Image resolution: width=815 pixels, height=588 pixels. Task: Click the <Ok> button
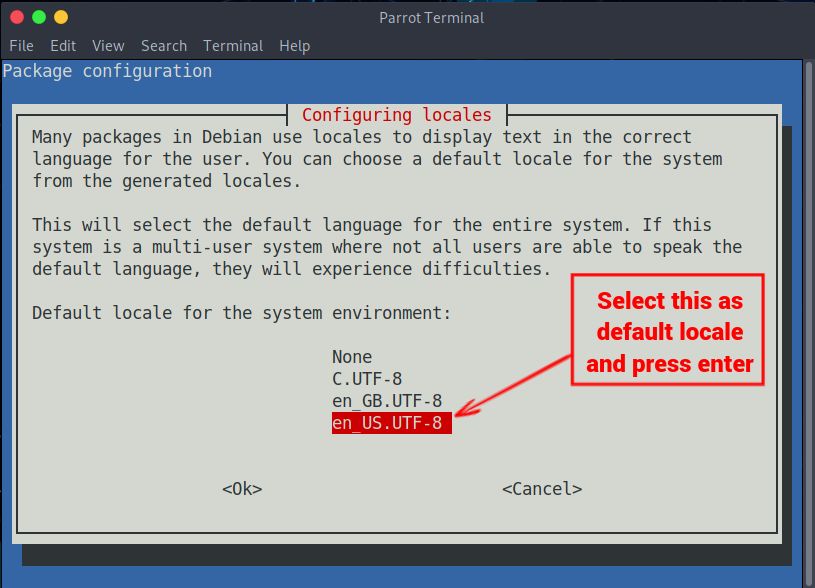point(240,488)
